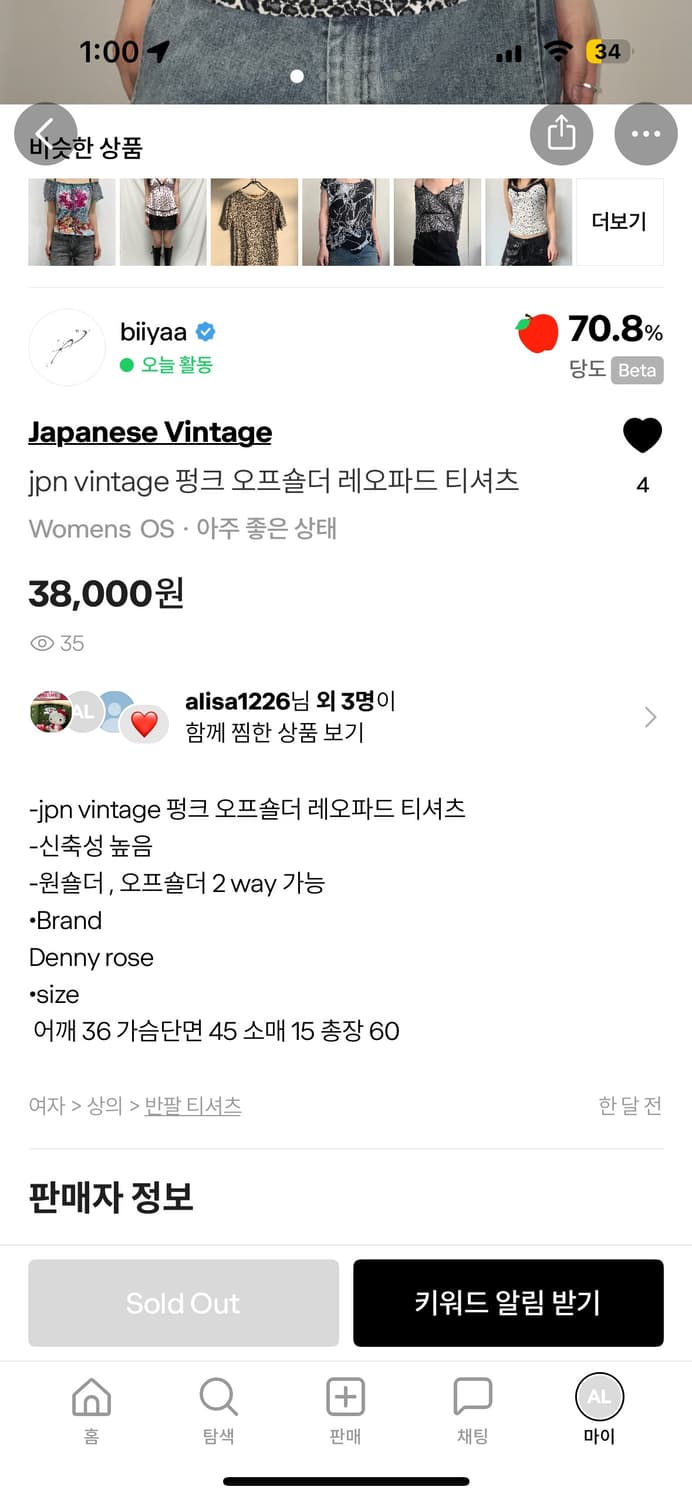The width and height of the screenshot is (692, 1500).
Task: Open the 판매 sell tab
Action: pos(345,1410)
